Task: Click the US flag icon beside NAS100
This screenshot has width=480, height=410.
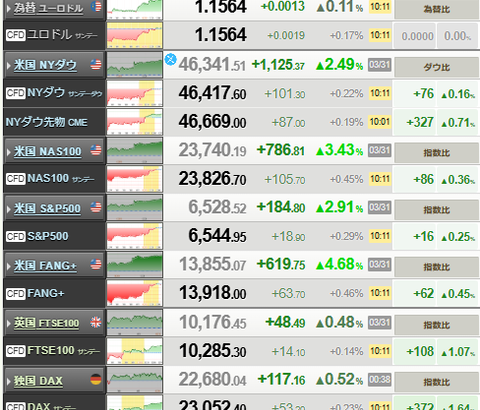Action: [x=96, y=150]
